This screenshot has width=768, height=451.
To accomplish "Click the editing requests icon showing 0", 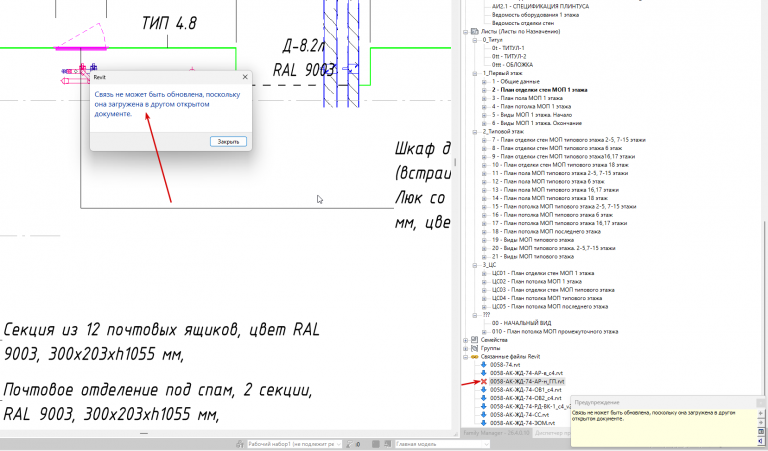I will point(350,444).
